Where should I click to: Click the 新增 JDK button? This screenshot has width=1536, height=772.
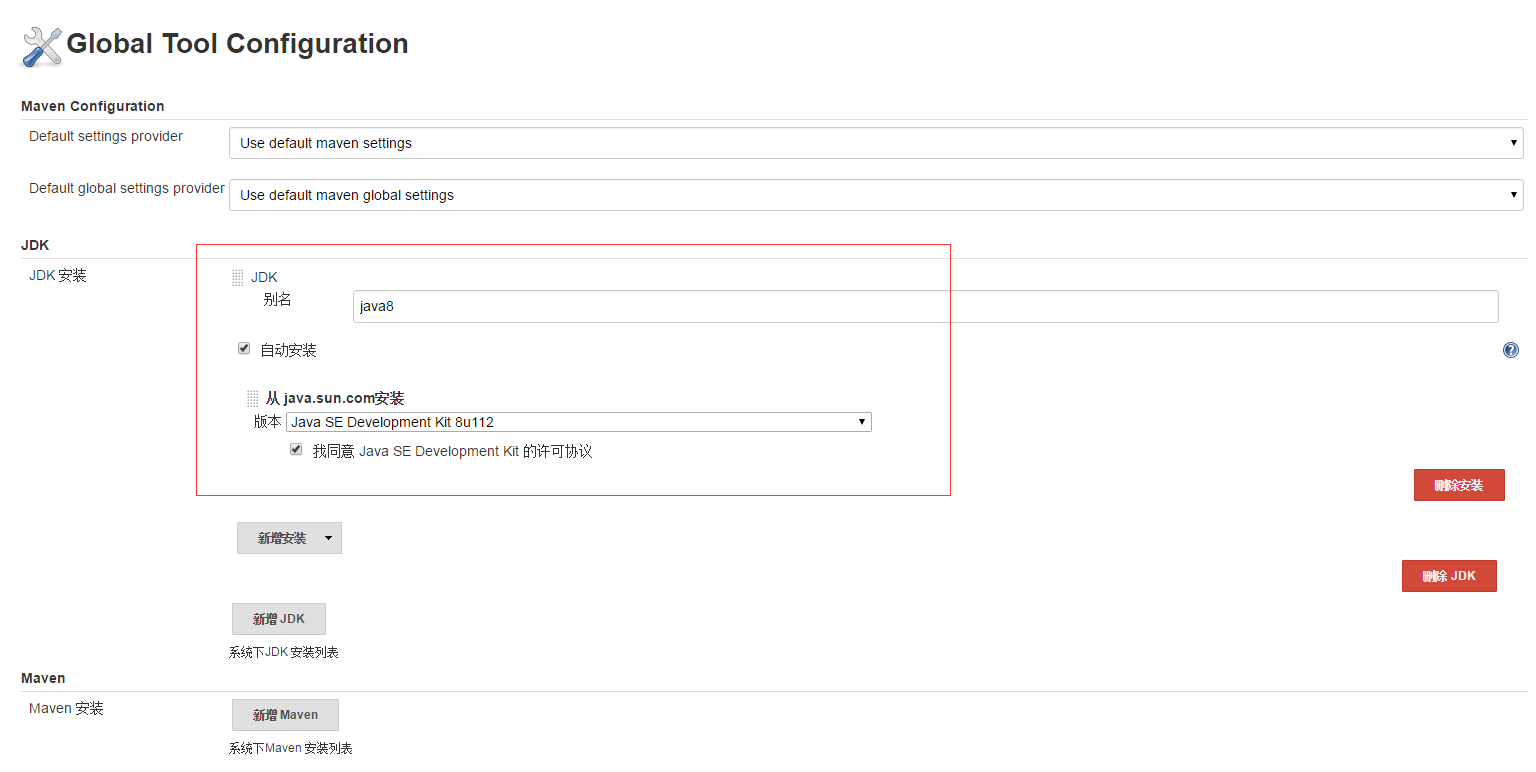278,618
